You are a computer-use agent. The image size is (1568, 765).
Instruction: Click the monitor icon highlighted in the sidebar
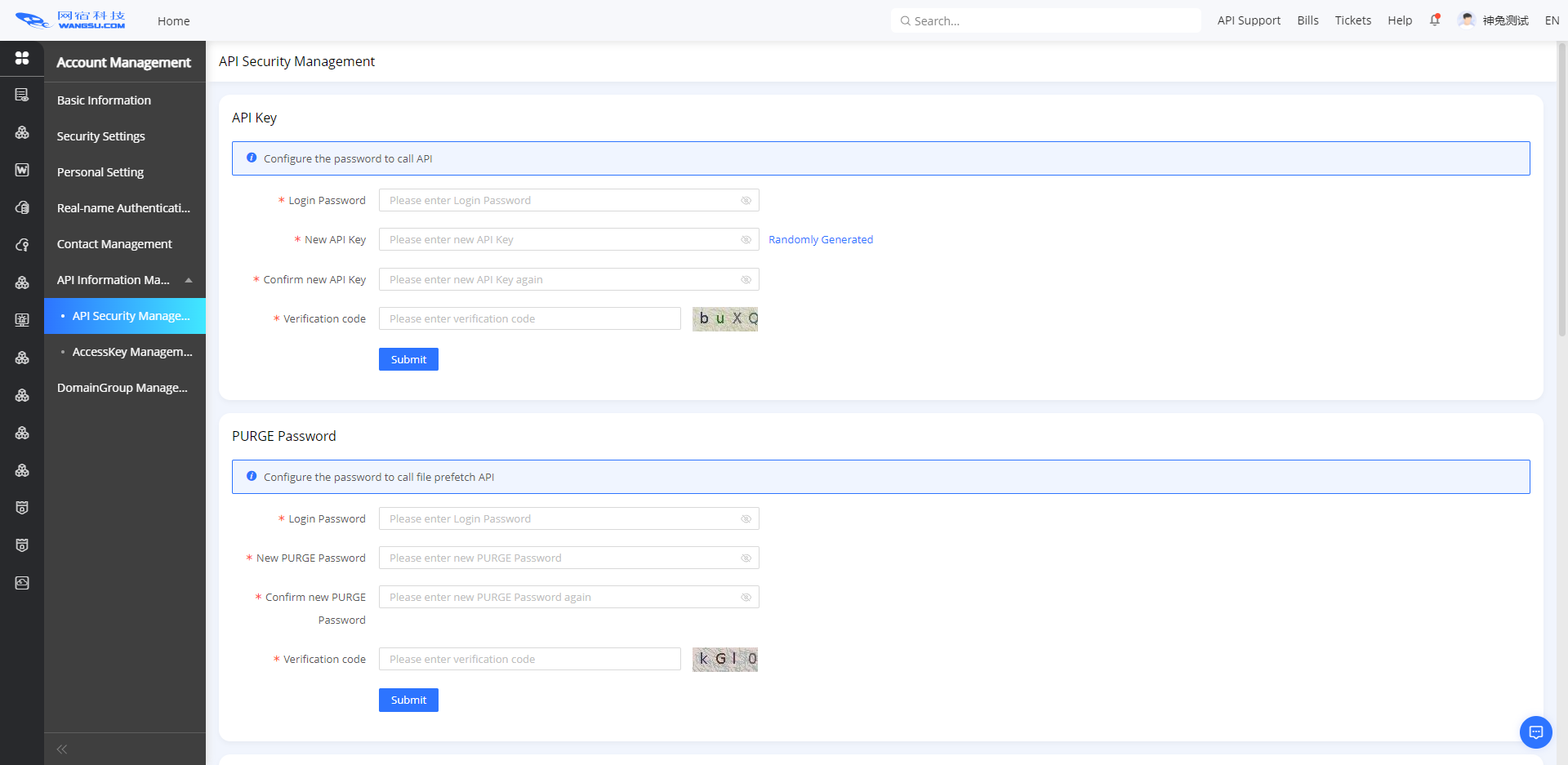point(22,320)
